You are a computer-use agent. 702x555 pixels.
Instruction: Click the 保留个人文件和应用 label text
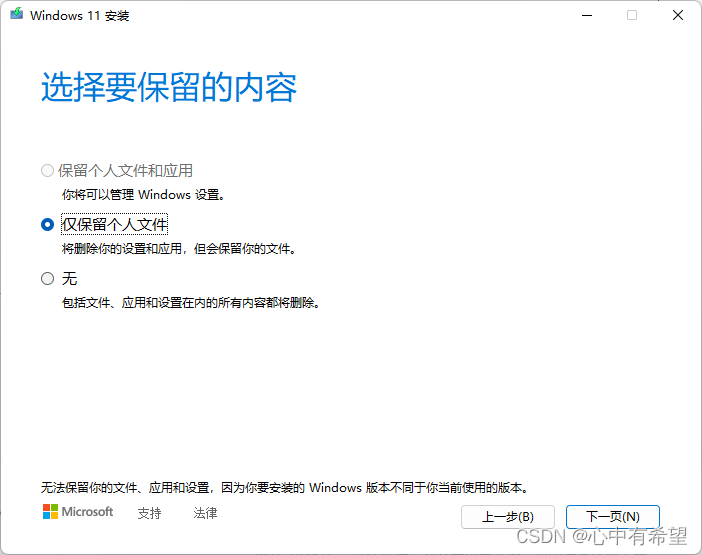pos(125,171)
